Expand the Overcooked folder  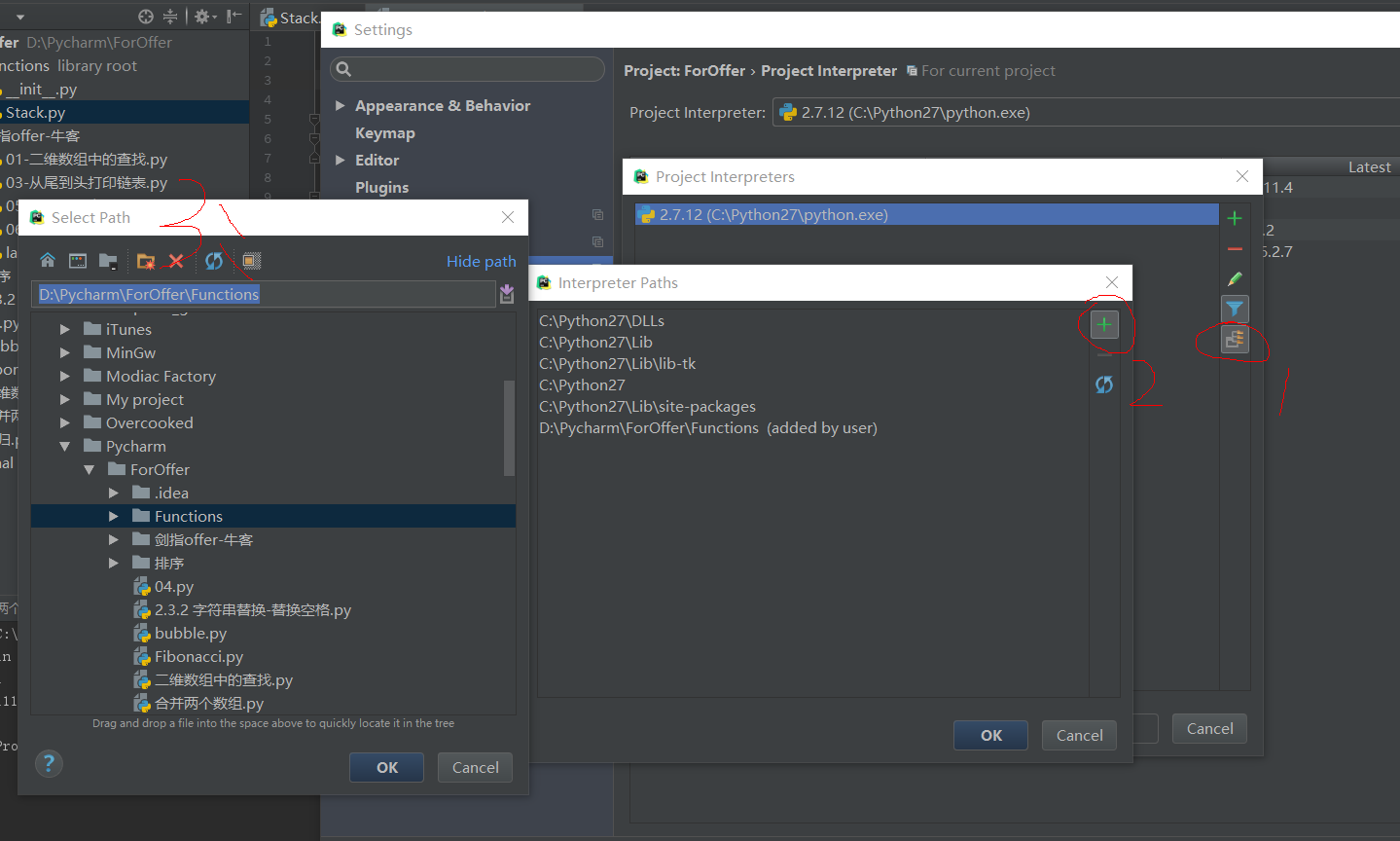pos(65,422)
